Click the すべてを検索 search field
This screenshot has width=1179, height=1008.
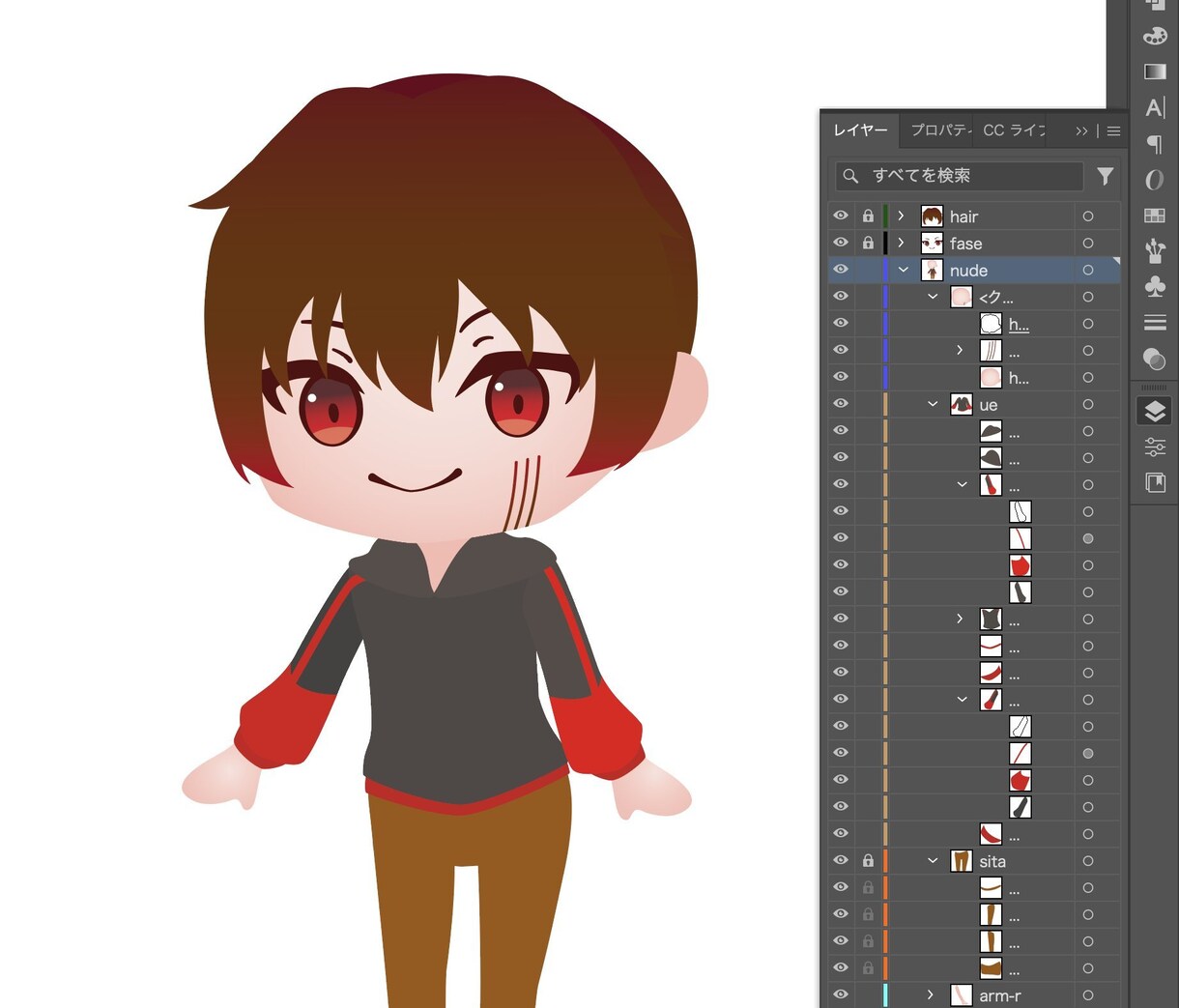(960, 176)
